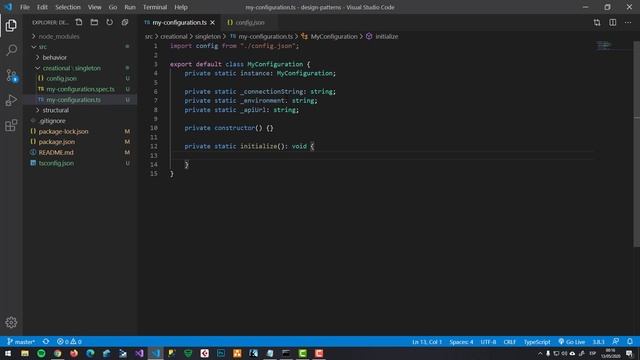This screenshot has height=360, width=640.
Task: Collapse all folders in Explorer
Action: 125,22
